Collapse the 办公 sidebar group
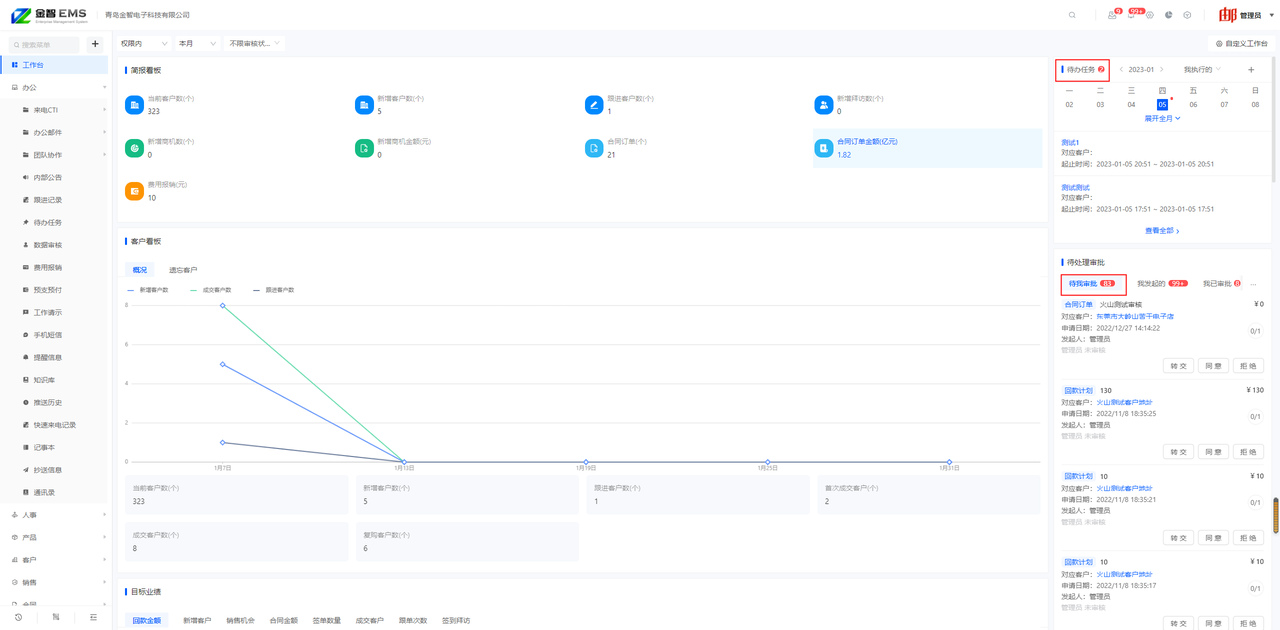Screen dimensions: 1280x630 pyautogui.click(x=54, y=87)
